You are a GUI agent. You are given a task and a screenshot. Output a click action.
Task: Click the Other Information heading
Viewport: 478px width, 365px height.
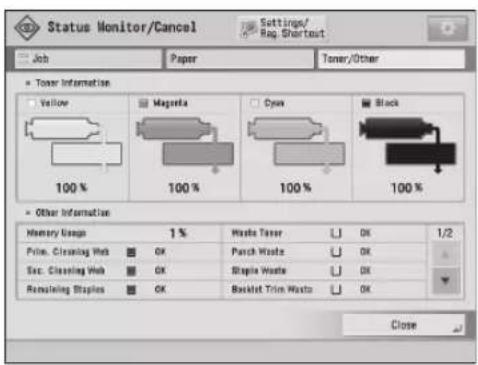[73, 212]
